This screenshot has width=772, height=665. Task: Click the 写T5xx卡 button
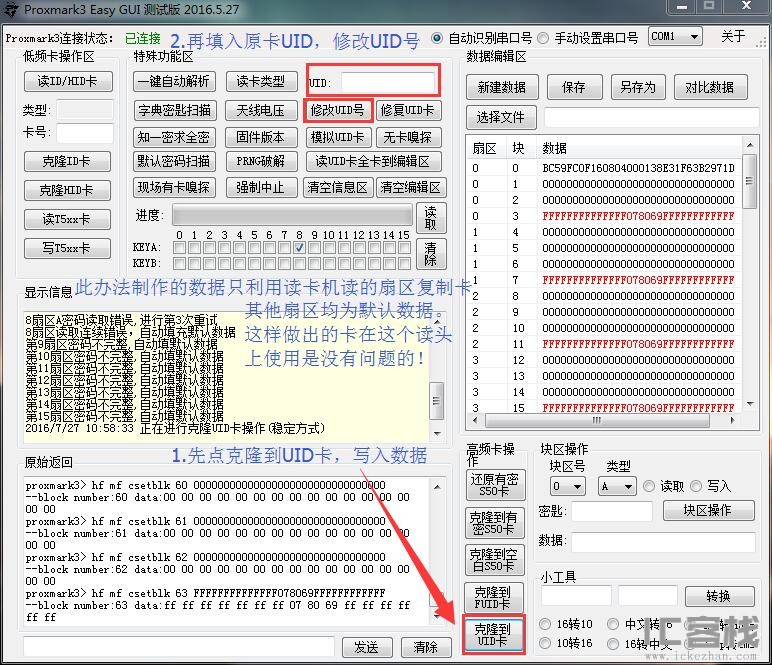tap(67, 248)
